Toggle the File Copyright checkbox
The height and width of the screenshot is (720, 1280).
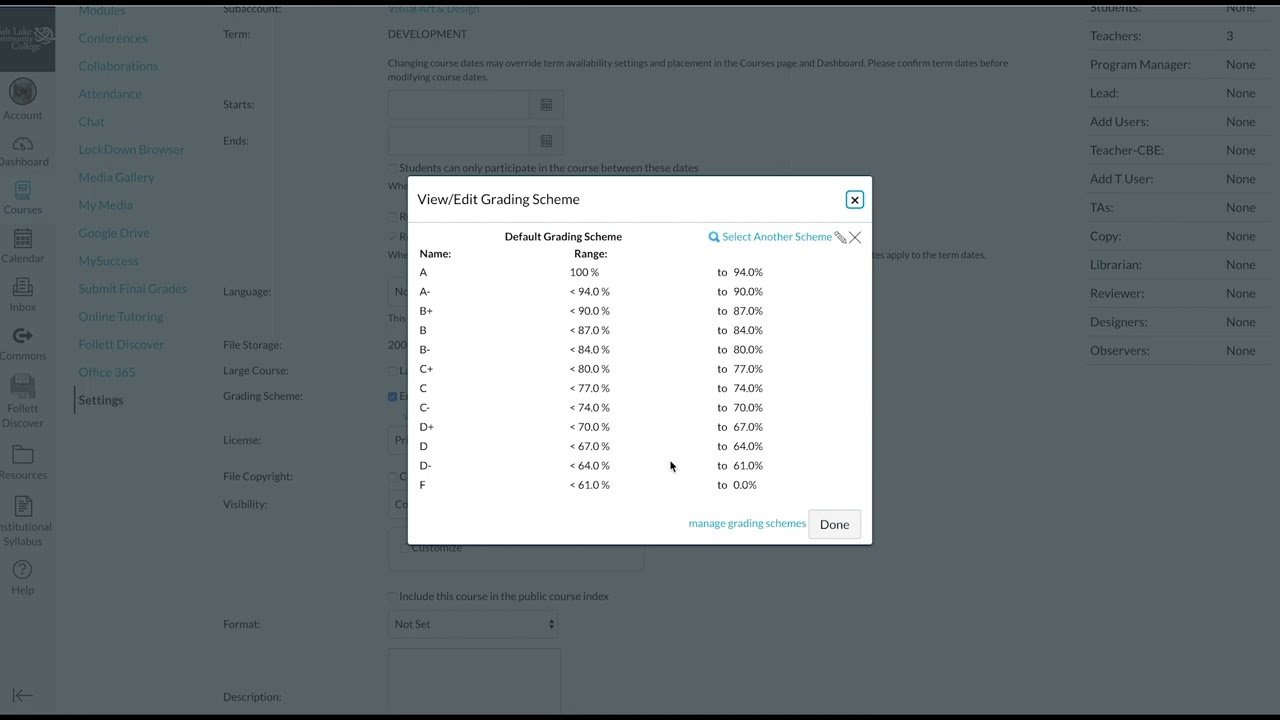pyautogui.click(x=392, y=477)
